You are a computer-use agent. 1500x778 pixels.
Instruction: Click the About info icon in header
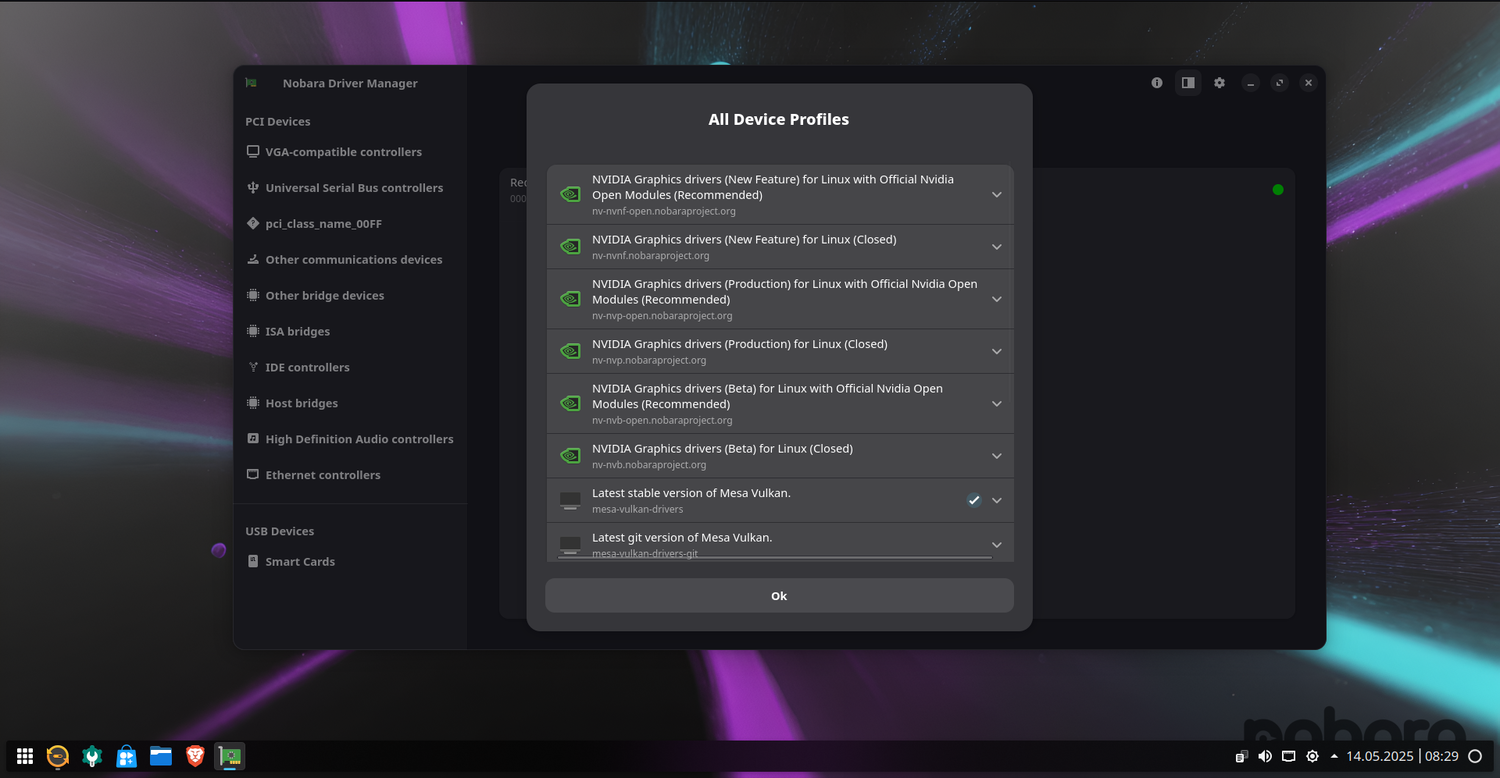(x=1157, y=83)
